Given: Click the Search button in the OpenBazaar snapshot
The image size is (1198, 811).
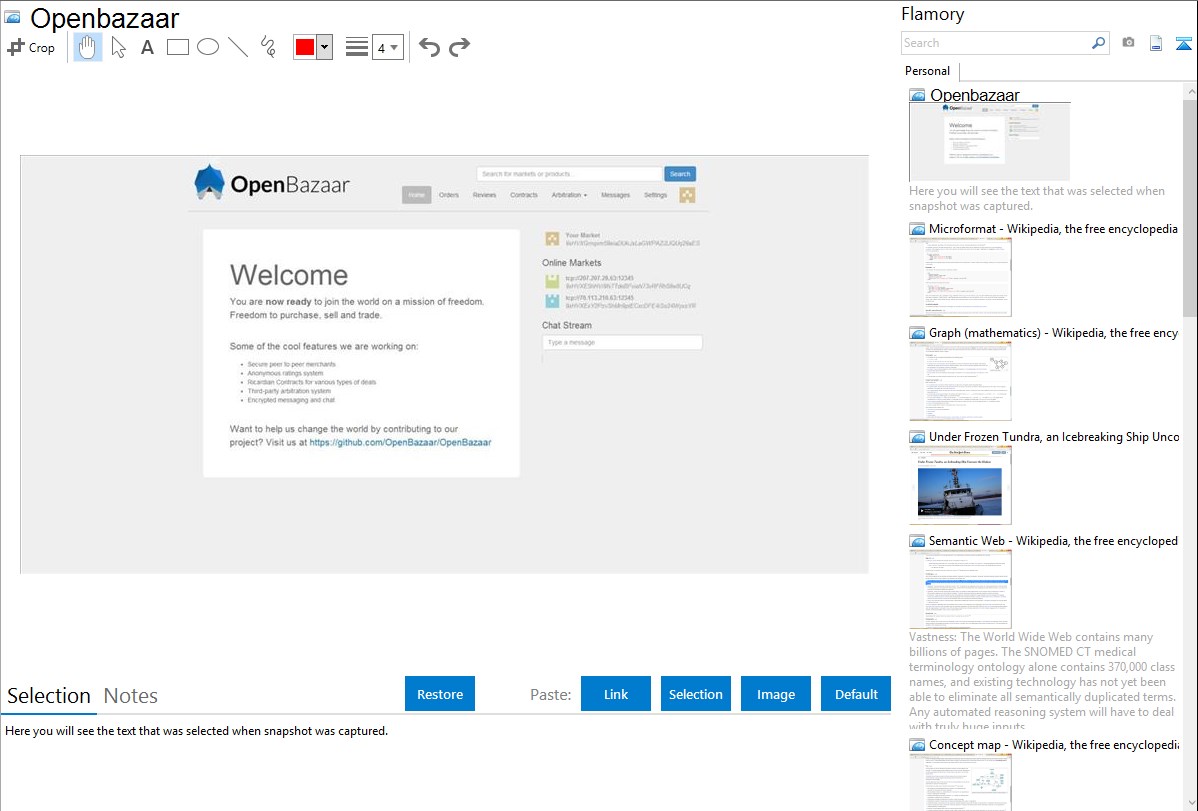Looking at the screenshot, I should [680, 174].
